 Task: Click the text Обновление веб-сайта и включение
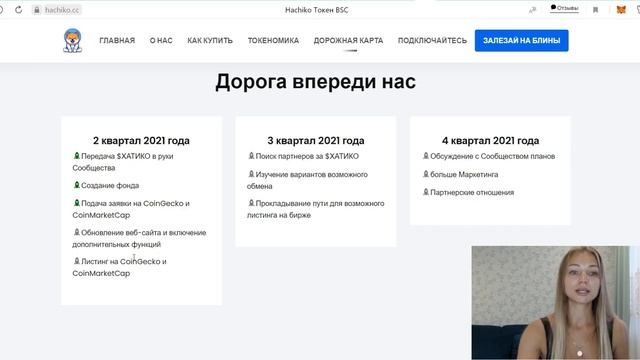[144, 233]
